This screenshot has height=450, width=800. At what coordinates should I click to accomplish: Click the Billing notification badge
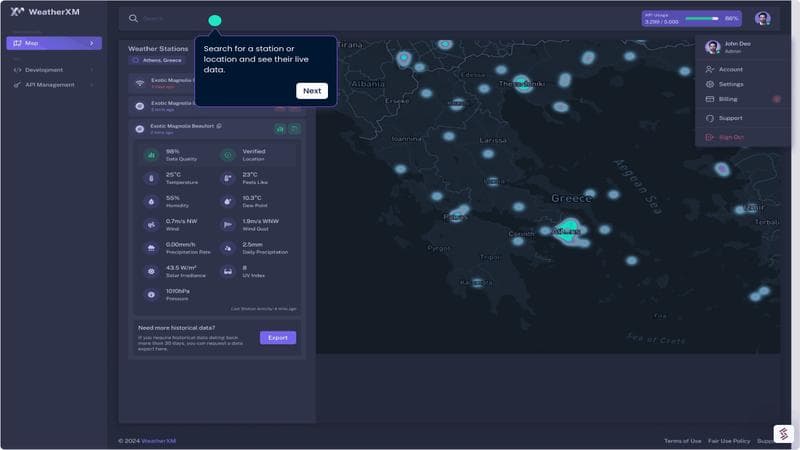(777, 99)
